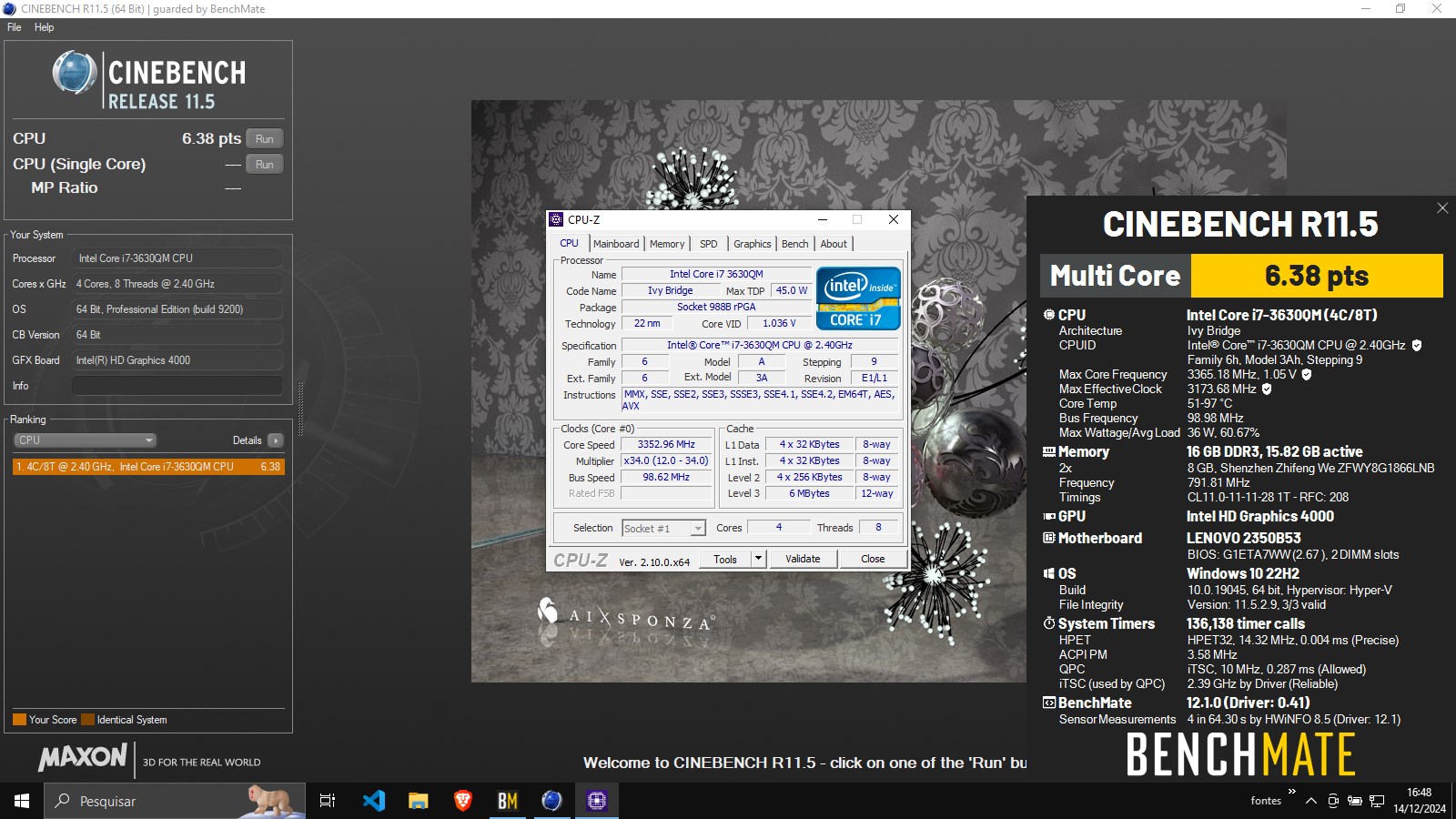The height and width of the screenshot is (819, 1456).
Task: Click the CPU-Z window title icon
Action: [x=556, y=219]
